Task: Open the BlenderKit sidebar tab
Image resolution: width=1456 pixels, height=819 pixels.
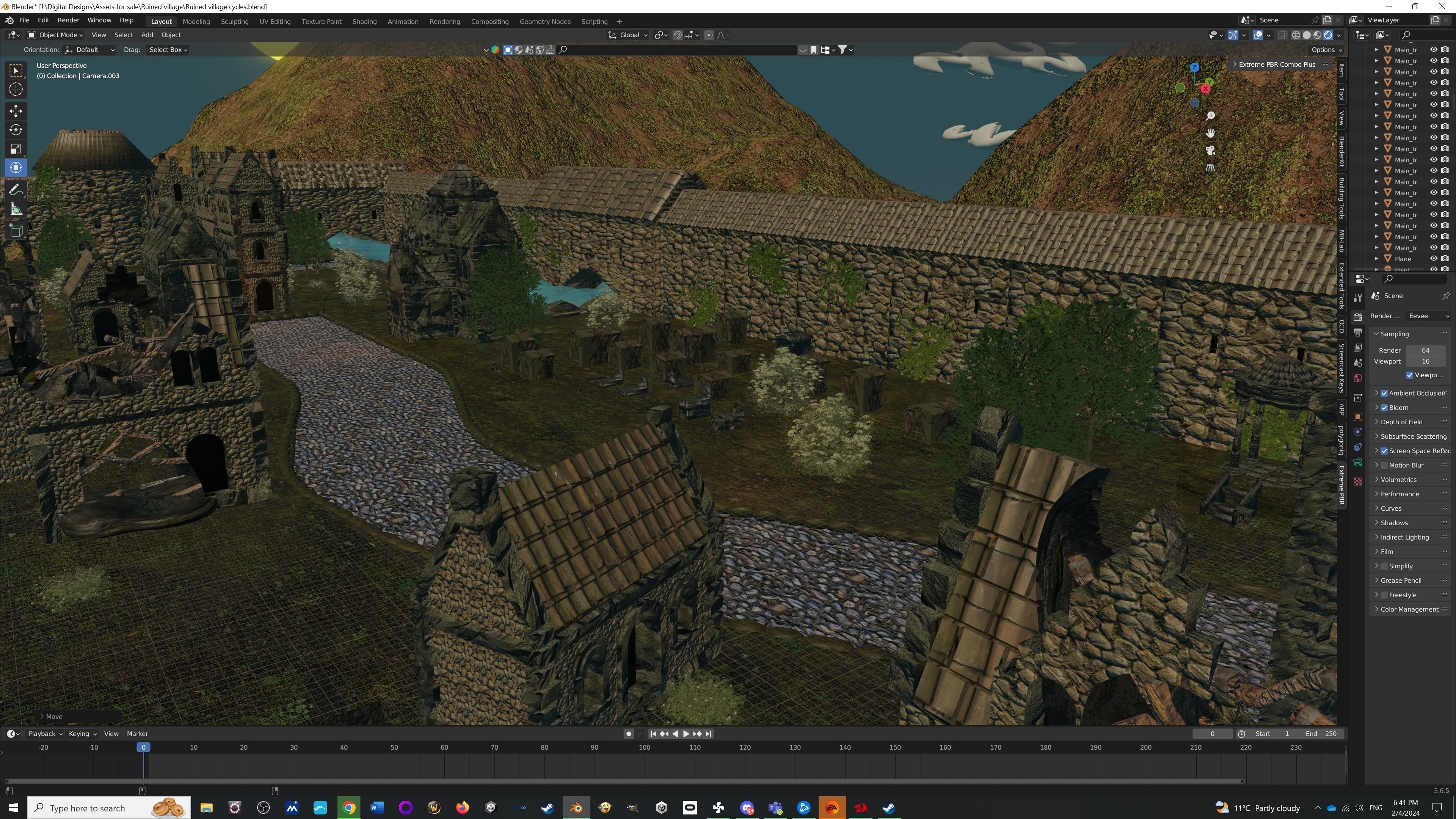Action: click(1342, 152)
